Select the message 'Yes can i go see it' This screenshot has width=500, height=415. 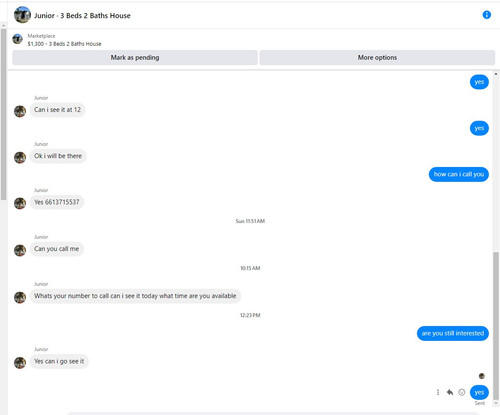[x=59, y=361]
